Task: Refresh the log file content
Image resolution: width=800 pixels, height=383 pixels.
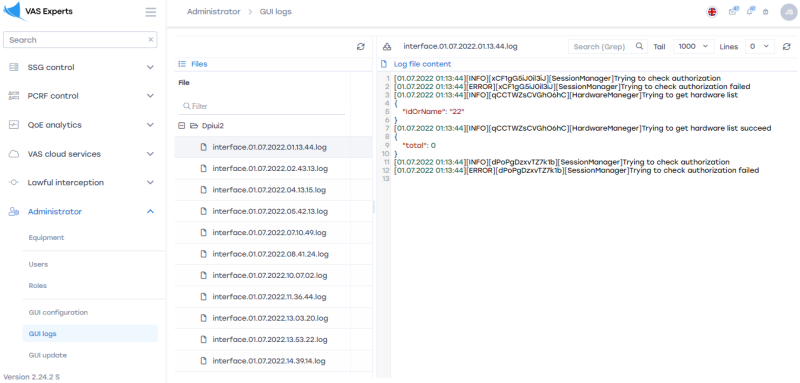Action: (786, 46)
